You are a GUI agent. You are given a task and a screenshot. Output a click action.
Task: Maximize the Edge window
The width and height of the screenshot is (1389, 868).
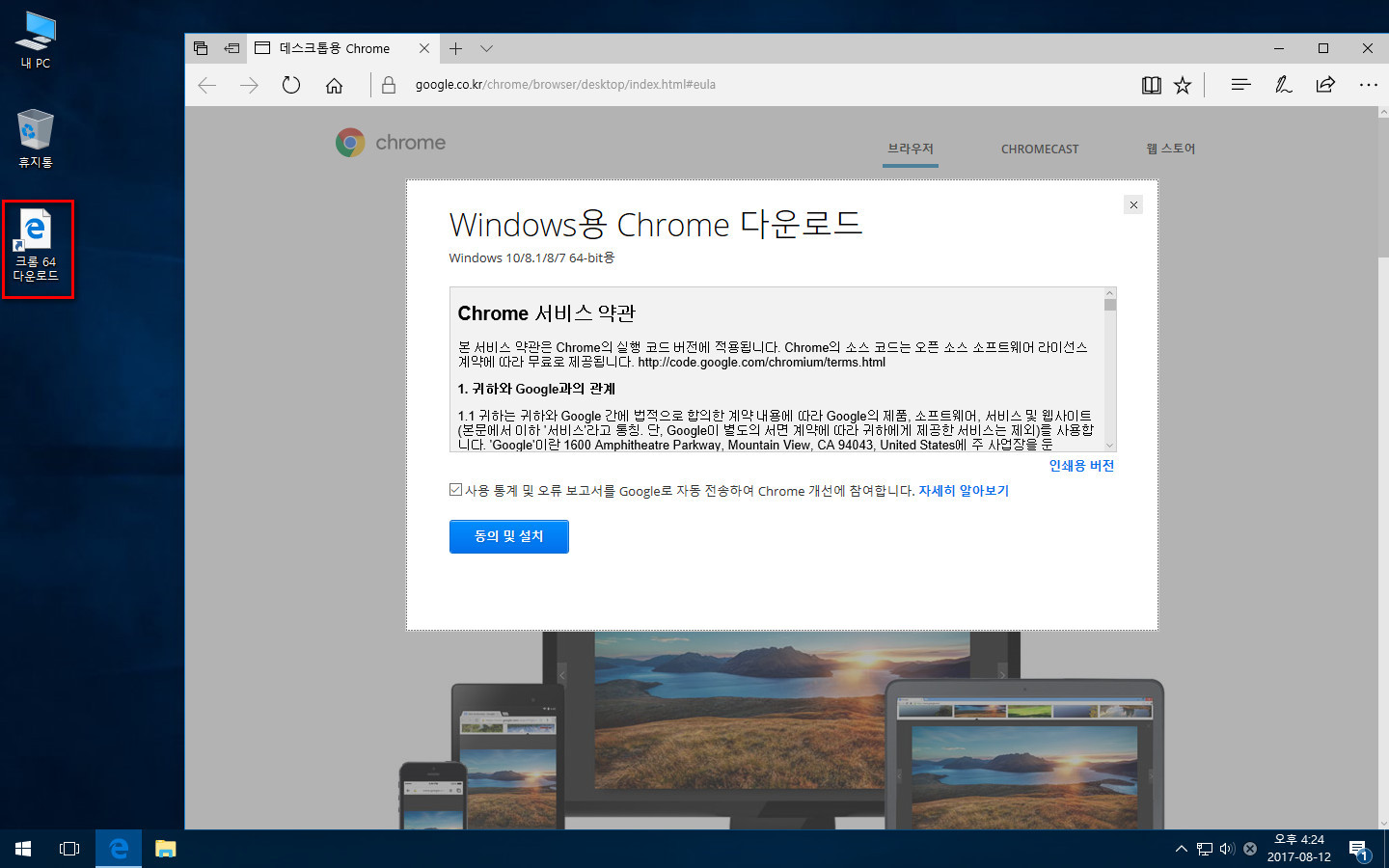1323,48
